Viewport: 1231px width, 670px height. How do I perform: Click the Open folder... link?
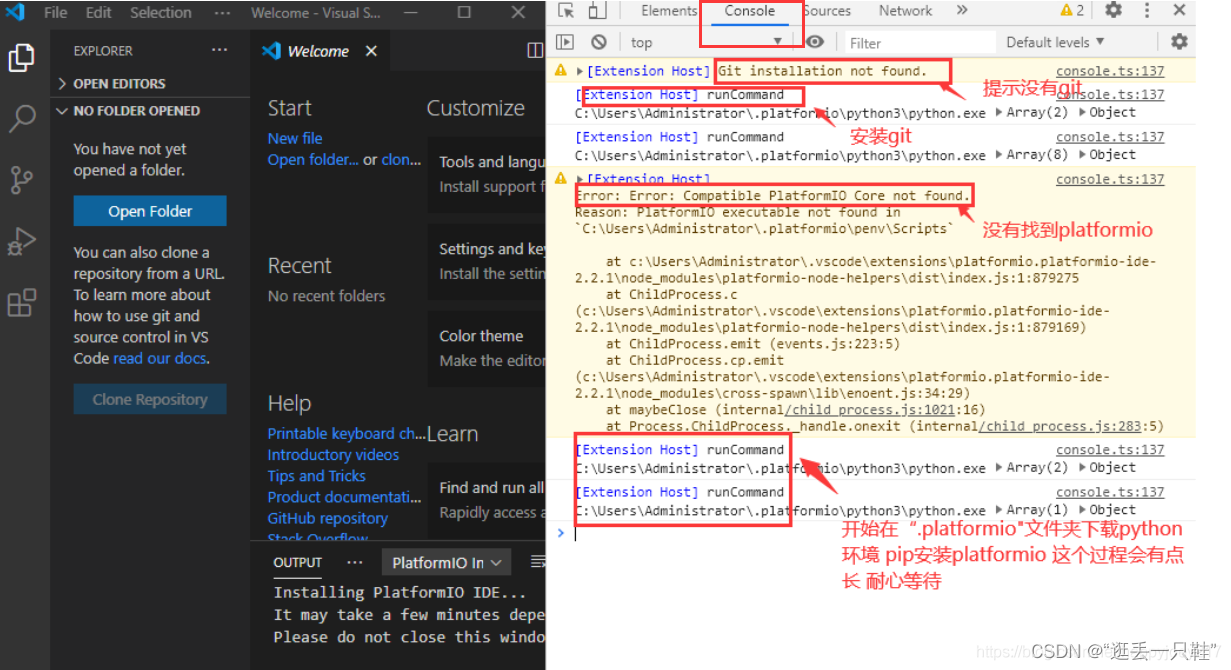[x=313, y=159]
